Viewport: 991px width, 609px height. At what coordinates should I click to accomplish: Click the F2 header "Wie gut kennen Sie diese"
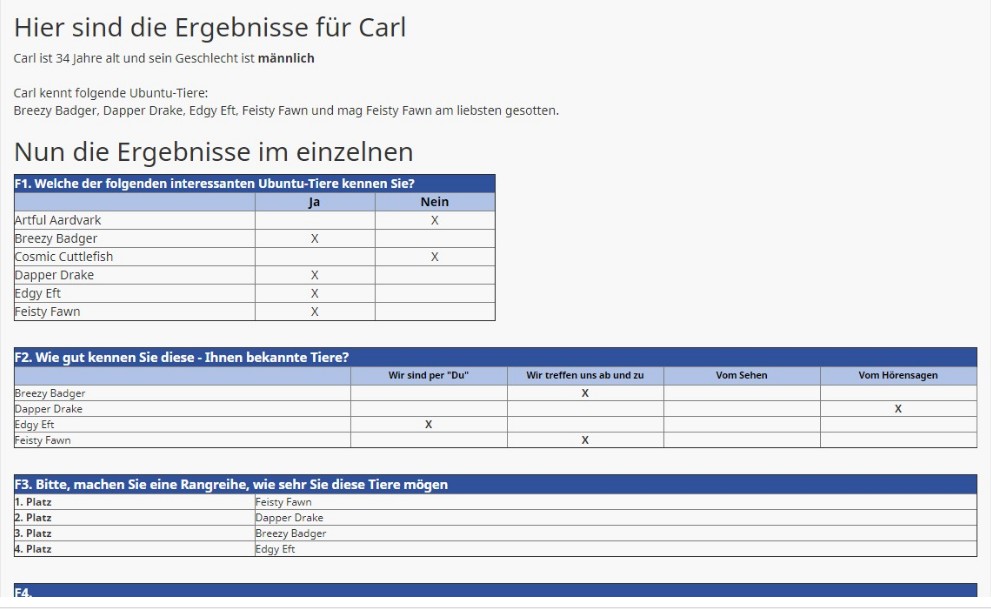tap(496, 358)
